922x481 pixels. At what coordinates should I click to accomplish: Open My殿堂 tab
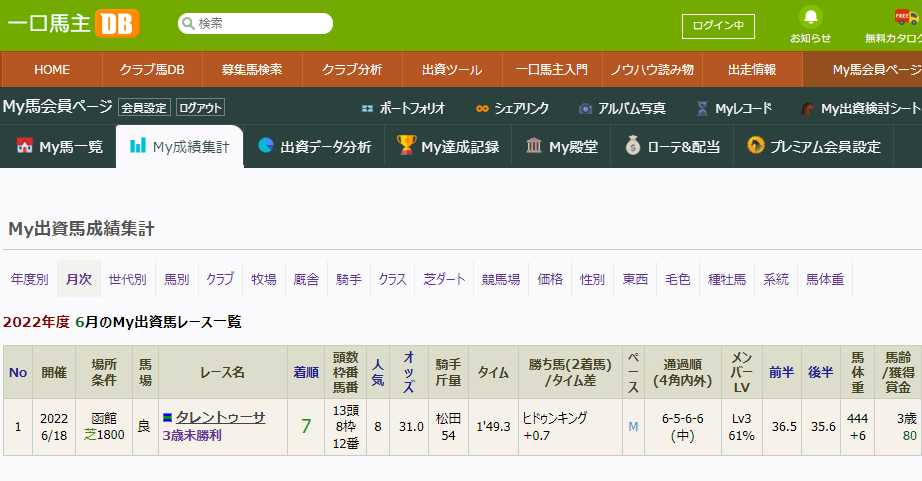(x=561, y=146)
